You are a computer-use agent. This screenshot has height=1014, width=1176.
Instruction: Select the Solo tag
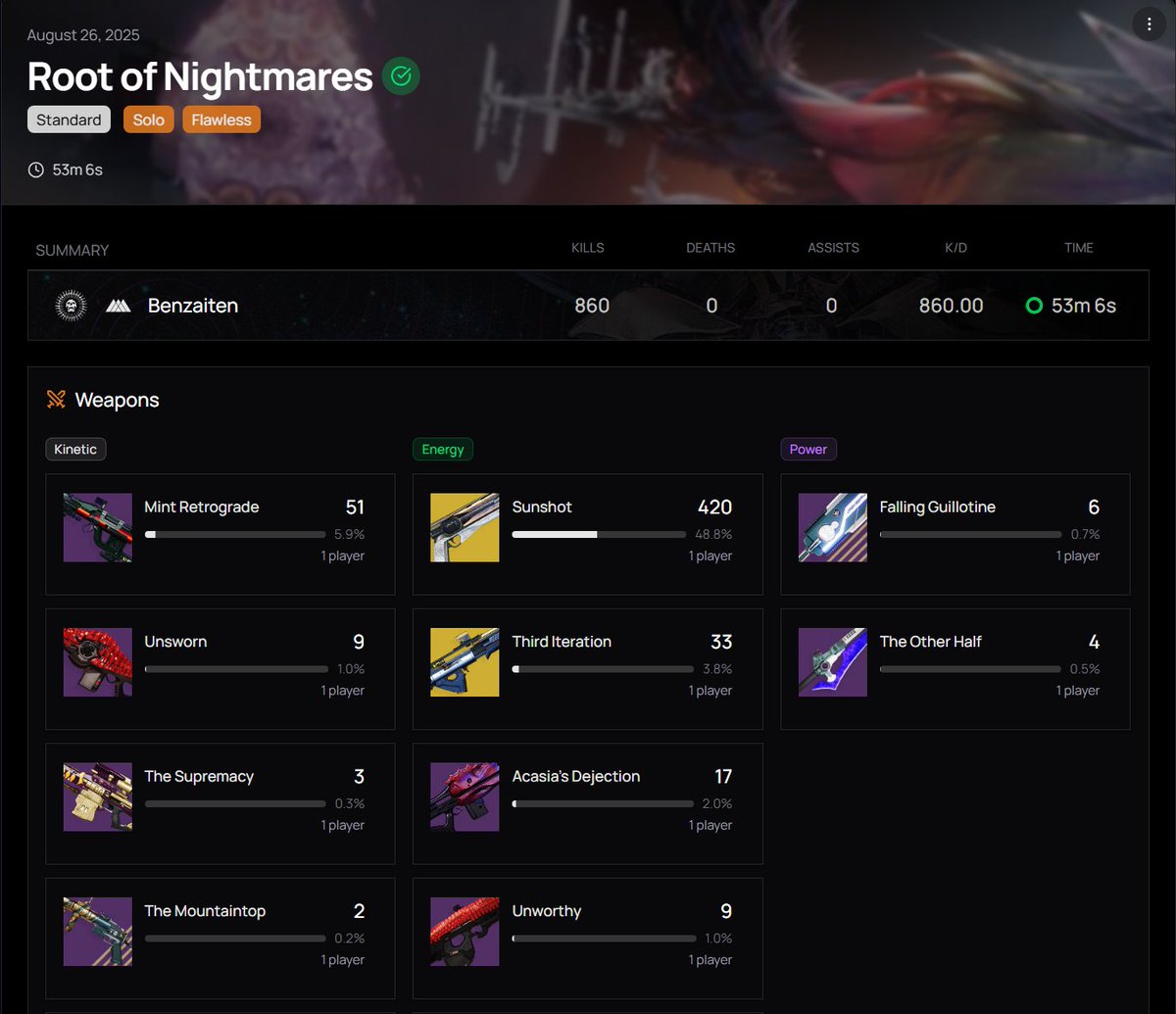pyautogui.click(x=149, y=120)
